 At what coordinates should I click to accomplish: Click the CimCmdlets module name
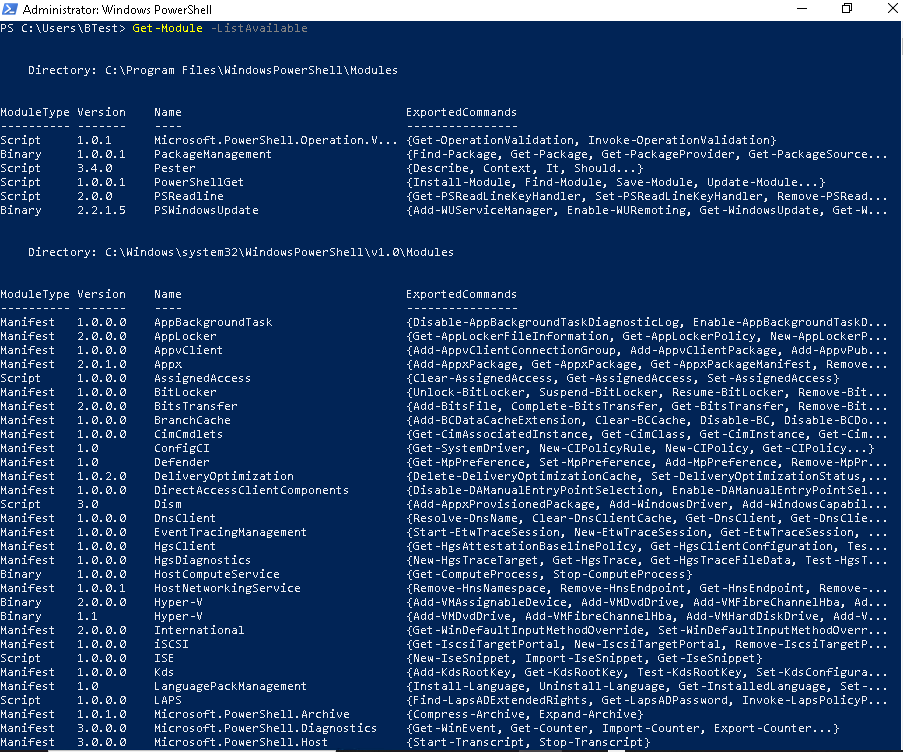188,434
